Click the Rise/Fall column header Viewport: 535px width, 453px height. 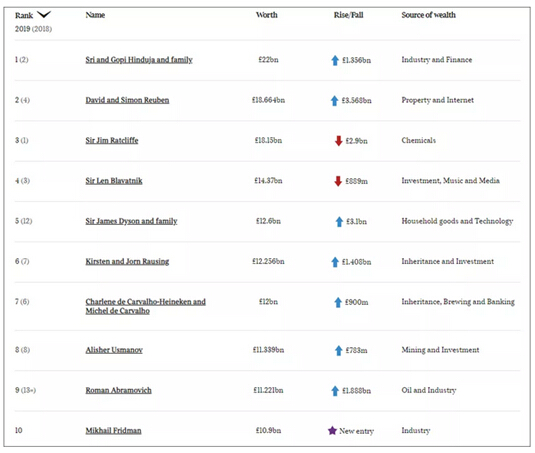pyautogui.click(x=348, y=15)
